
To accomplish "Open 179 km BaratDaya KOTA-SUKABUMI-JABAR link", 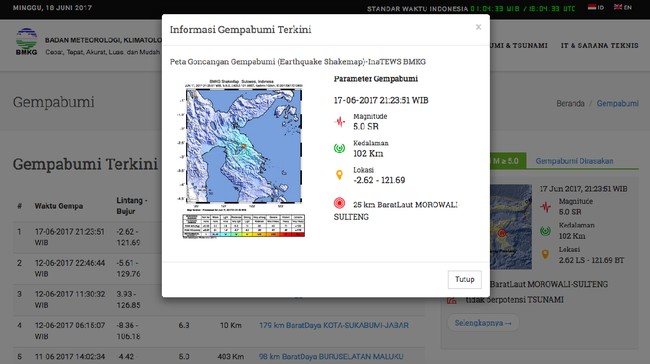I will coord(334,325).
